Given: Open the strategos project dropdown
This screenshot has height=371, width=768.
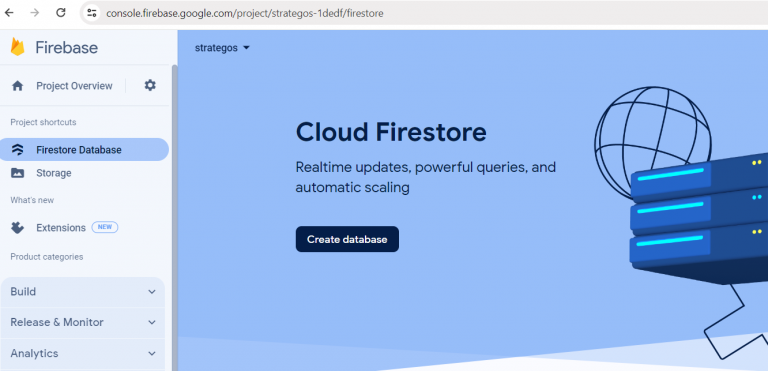Looking at the screenshot, I should 222,48.
